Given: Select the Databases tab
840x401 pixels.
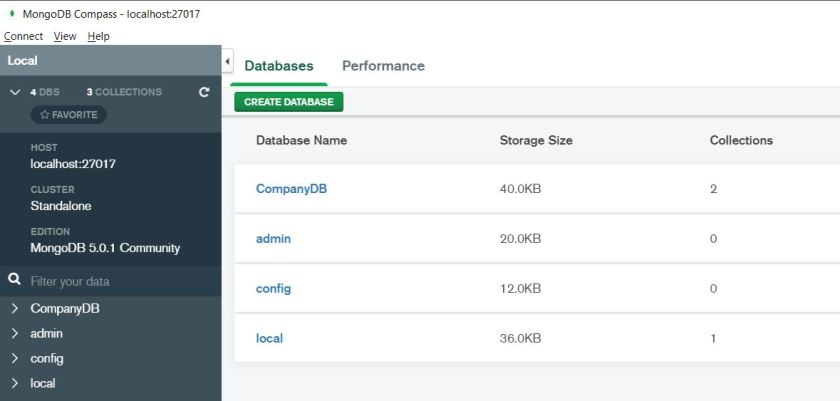Looking at the screenshot, I should click(279, 66).
